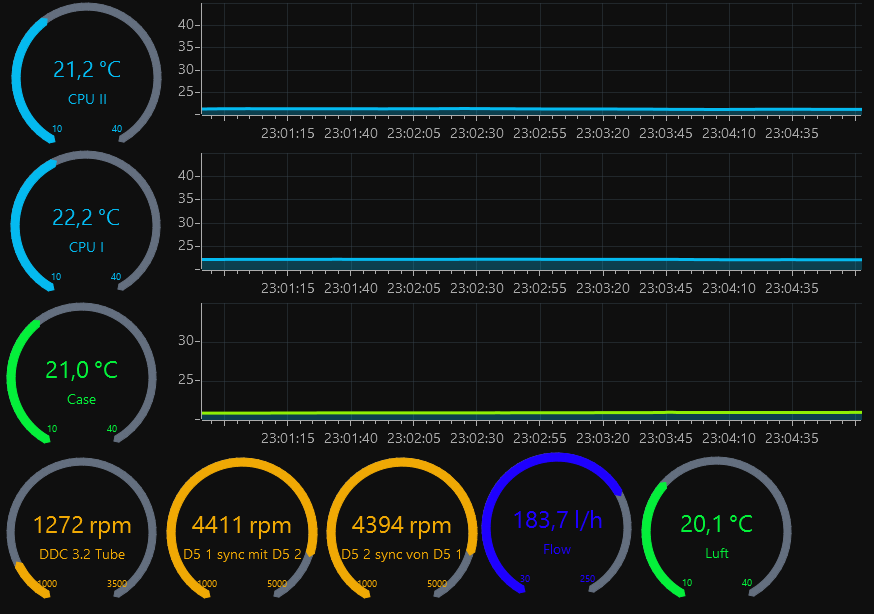Image resolution: width=874 pixels, height=614 pixels.
Task: Click the 10 min label on CPU II gauge
Action: pos(57,129)
